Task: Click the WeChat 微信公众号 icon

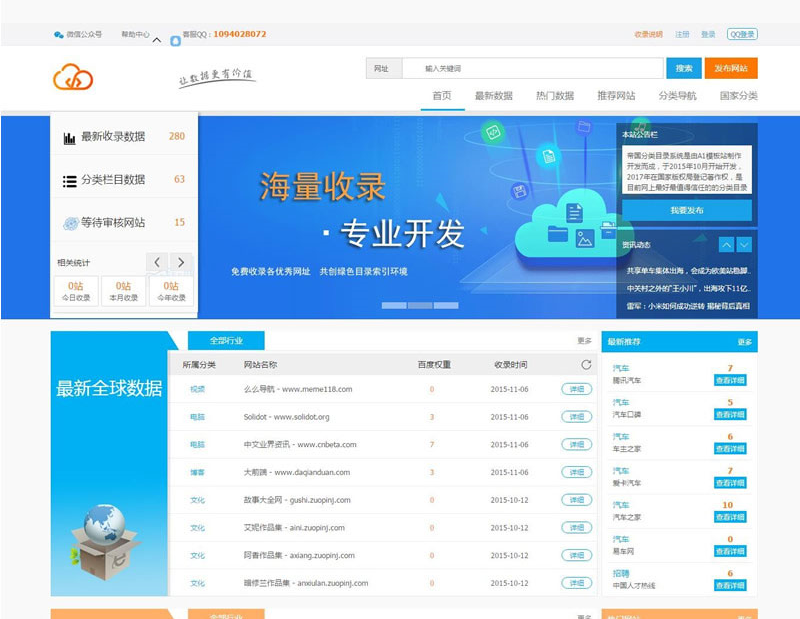Action: [59, 34]
